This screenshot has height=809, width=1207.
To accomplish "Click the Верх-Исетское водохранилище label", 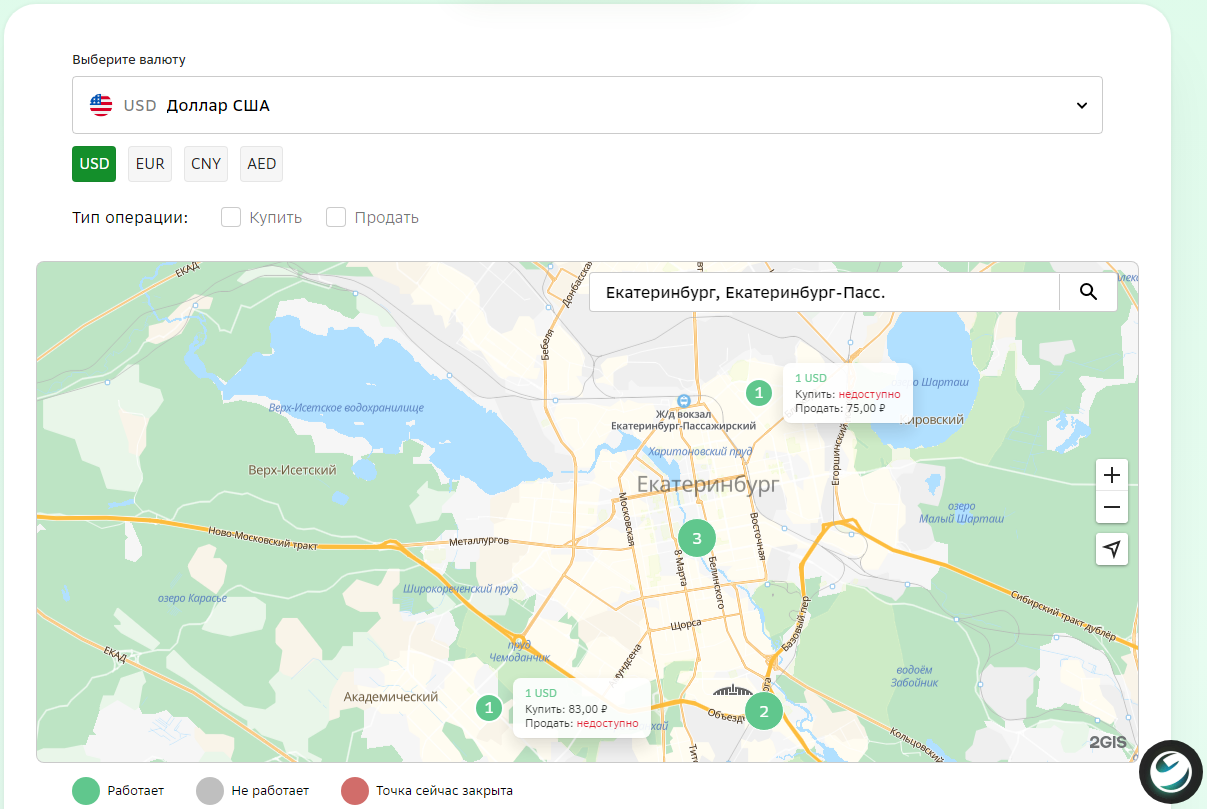I will click(x=346, y=408).
